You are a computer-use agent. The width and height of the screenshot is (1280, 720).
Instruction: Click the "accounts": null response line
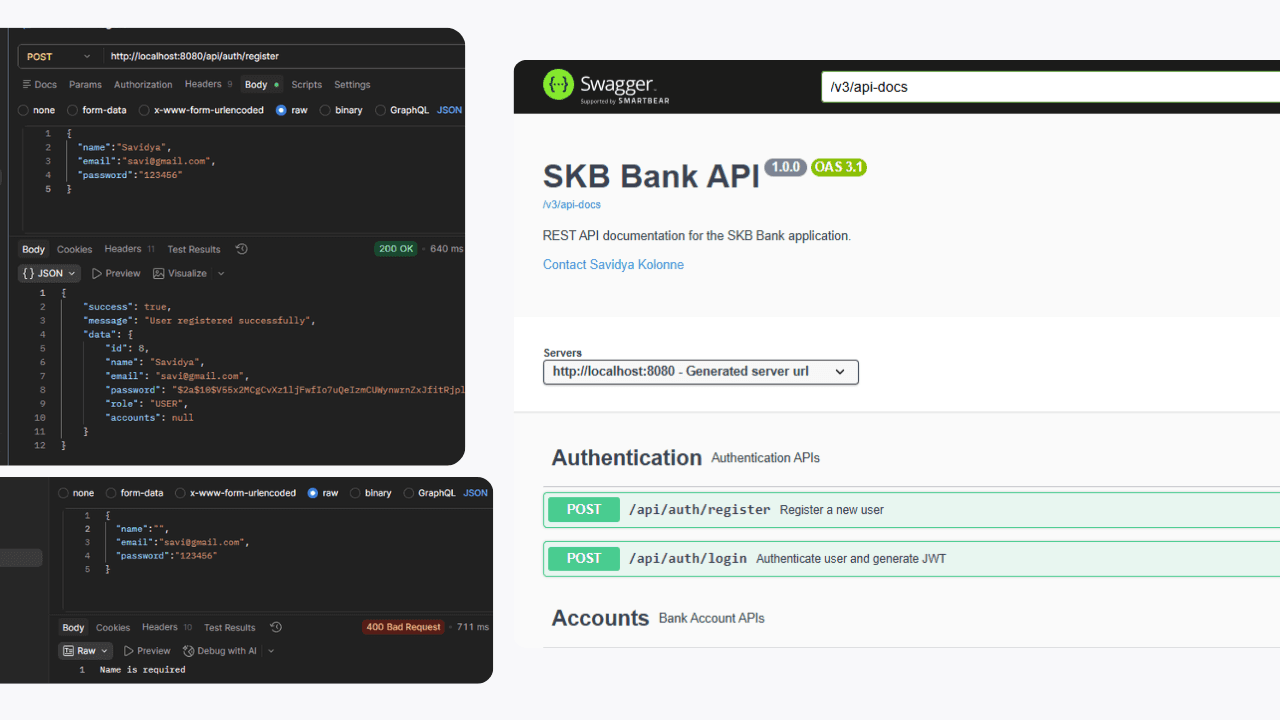tap(149, 418)
